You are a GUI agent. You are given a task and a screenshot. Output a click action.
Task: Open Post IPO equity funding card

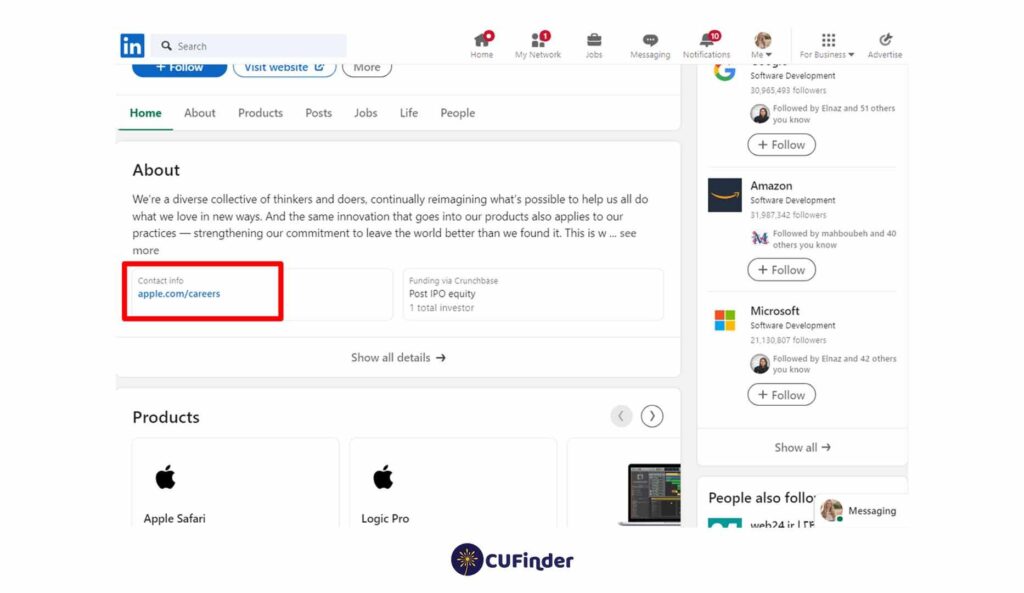point(533,294)
